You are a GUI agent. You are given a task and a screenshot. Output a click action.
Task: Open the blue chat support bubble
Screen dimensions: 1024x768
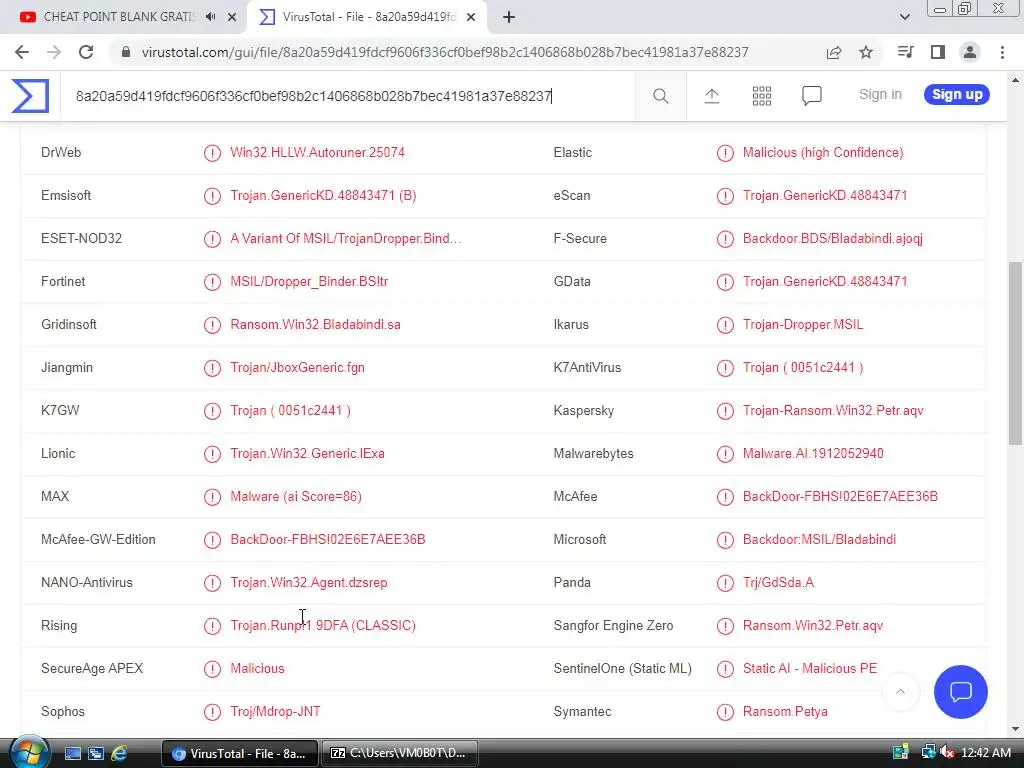[x=961, y=692]
